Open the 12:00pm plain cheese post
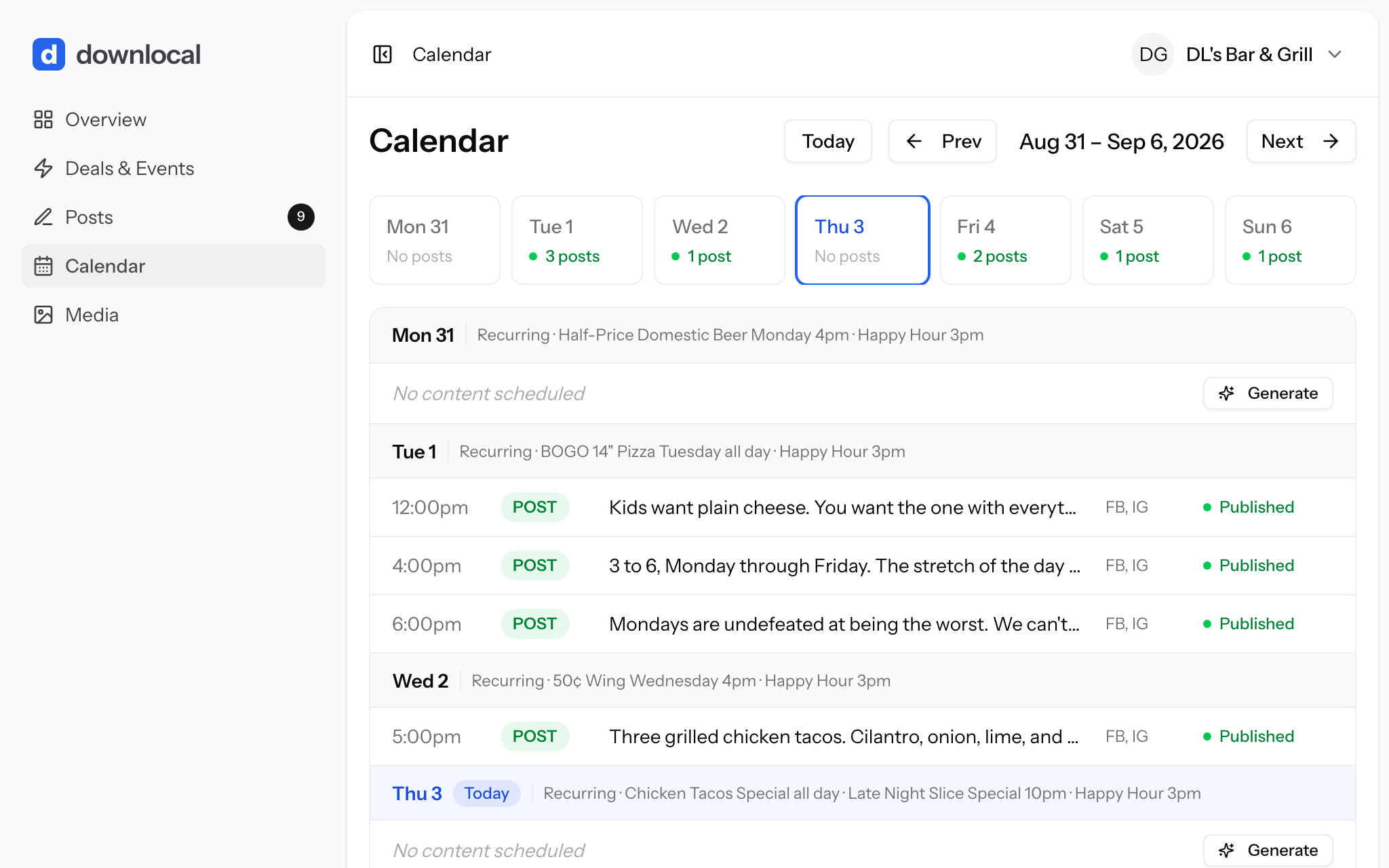Image resolution: width=1389 pixels, height=868 pixels. [x=863, y=507]
